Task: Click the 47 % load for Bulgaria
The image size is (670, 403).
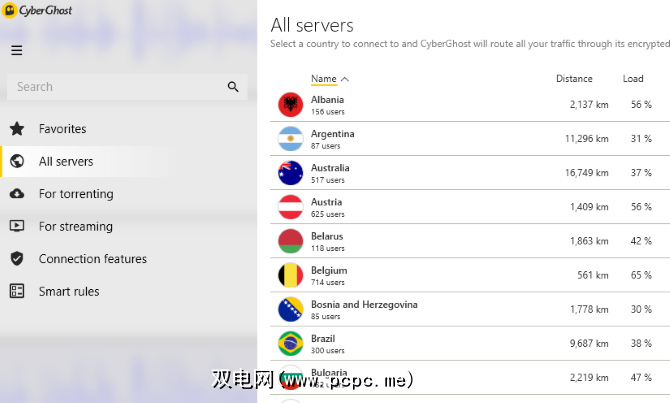Action: click(641, 378)
